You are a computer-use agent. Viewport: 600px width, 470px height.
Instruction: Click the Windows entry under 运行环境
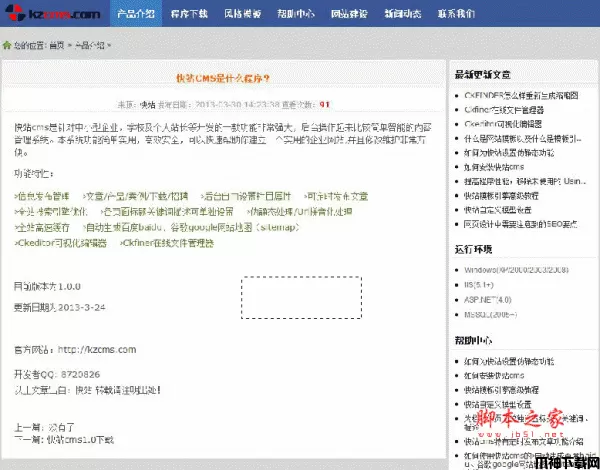[x=516, y=270]
